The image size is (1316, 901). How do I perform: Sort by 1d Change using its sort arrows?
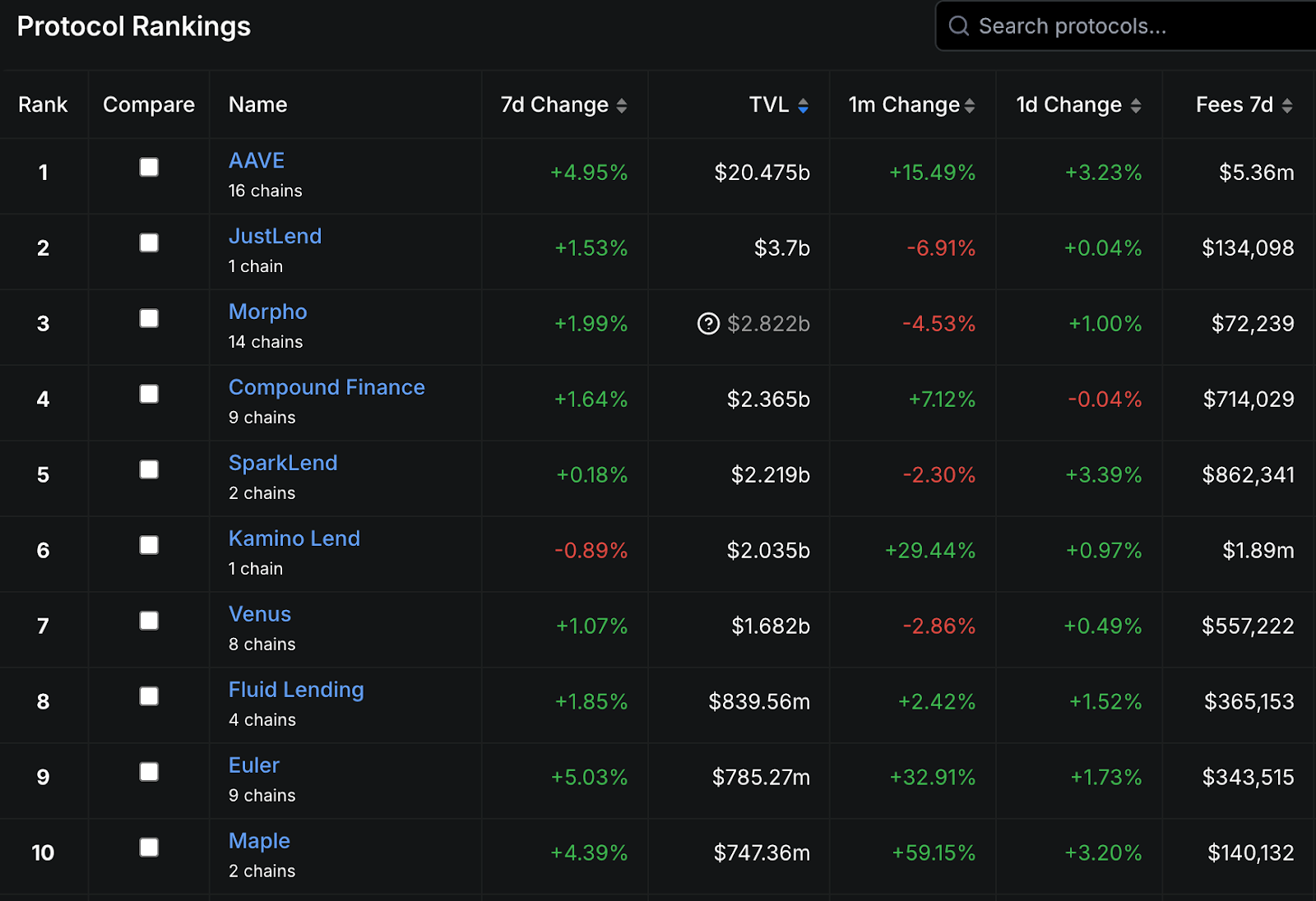point(1136,105)
